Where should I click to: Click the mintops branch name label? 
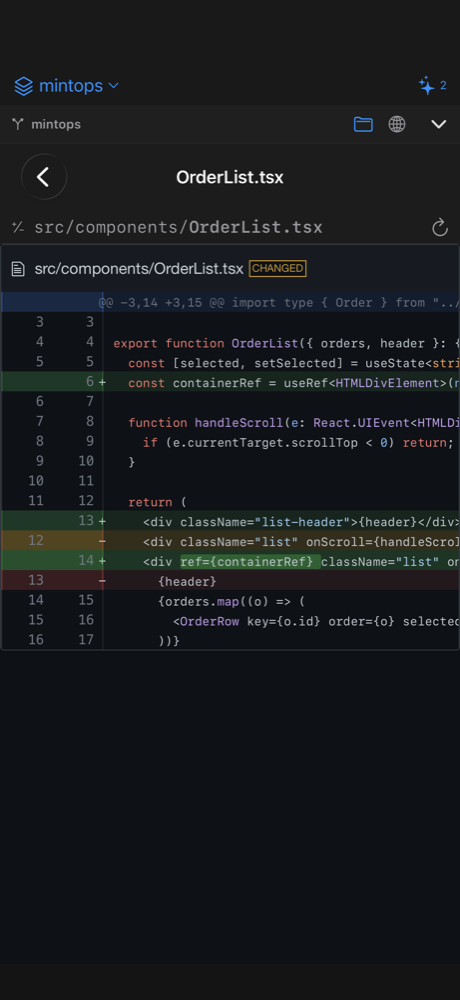(x=56, y=124)
